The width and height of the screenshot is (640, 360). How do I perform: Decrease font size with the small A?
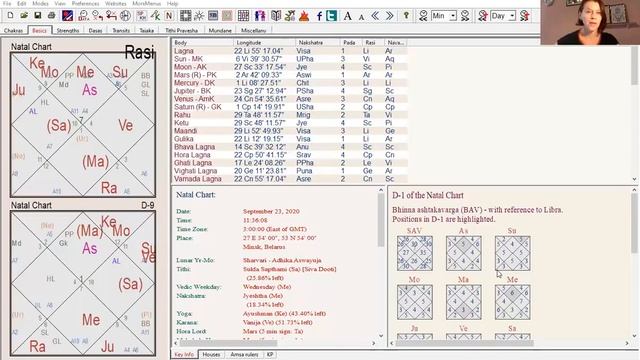[x=361, y=17]
